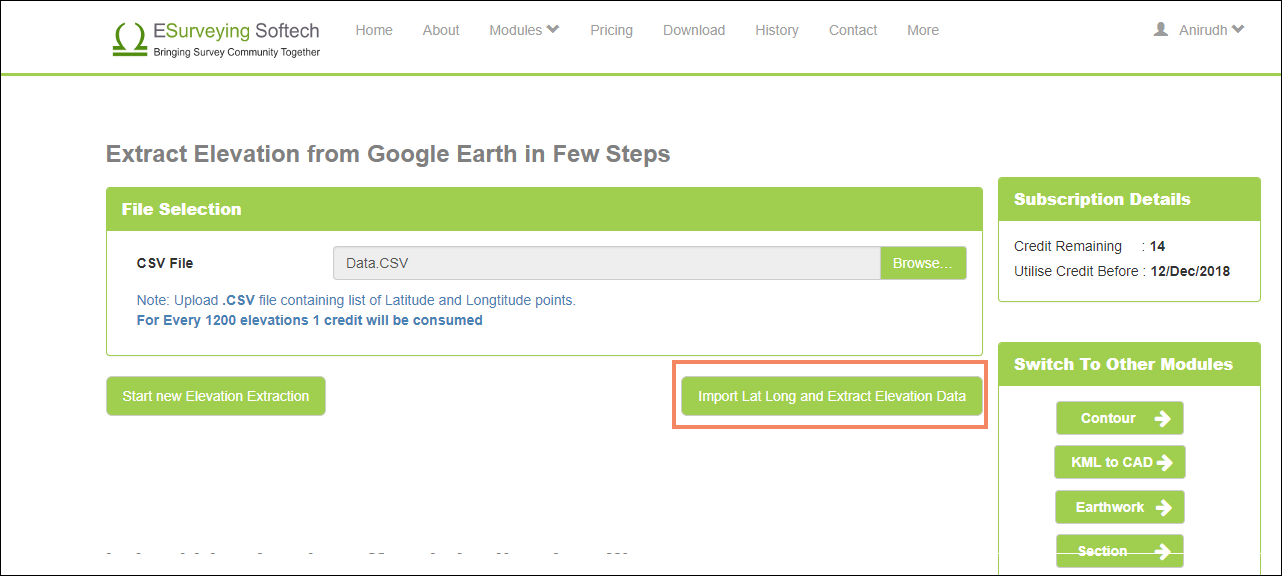This screenshot has height=576, width=1282.
Task: Expand the Modules dropdown menu
Action: [524, 30]
